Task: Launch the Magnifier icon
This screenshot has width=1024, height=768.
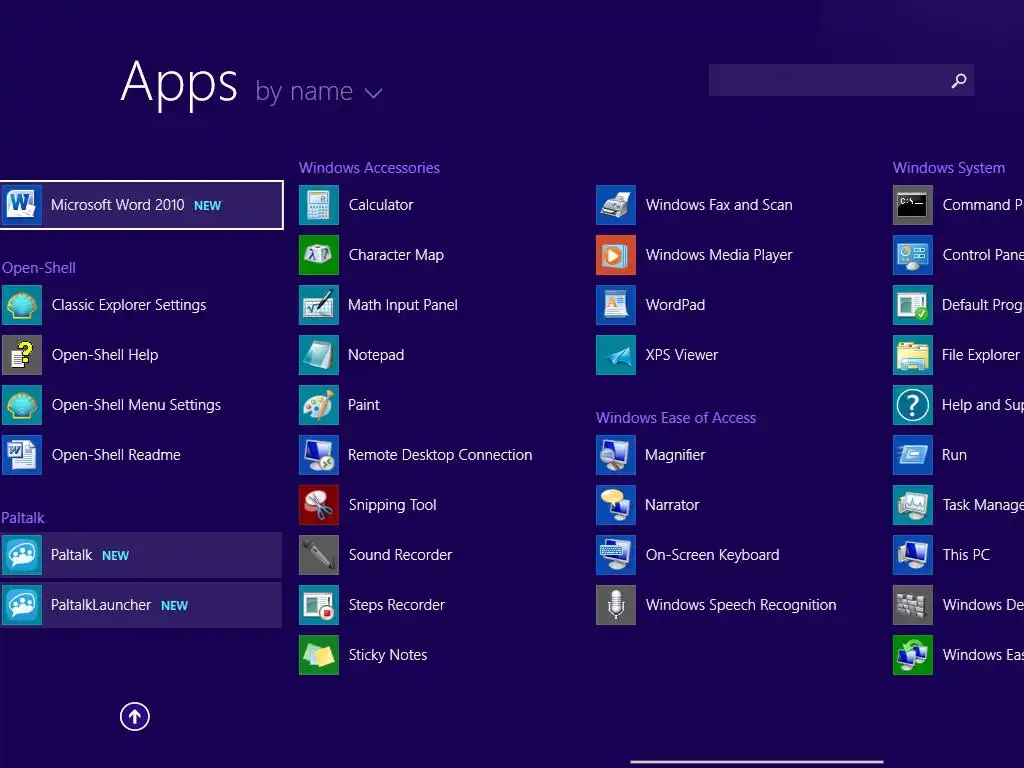Action: tap(616, 455)
